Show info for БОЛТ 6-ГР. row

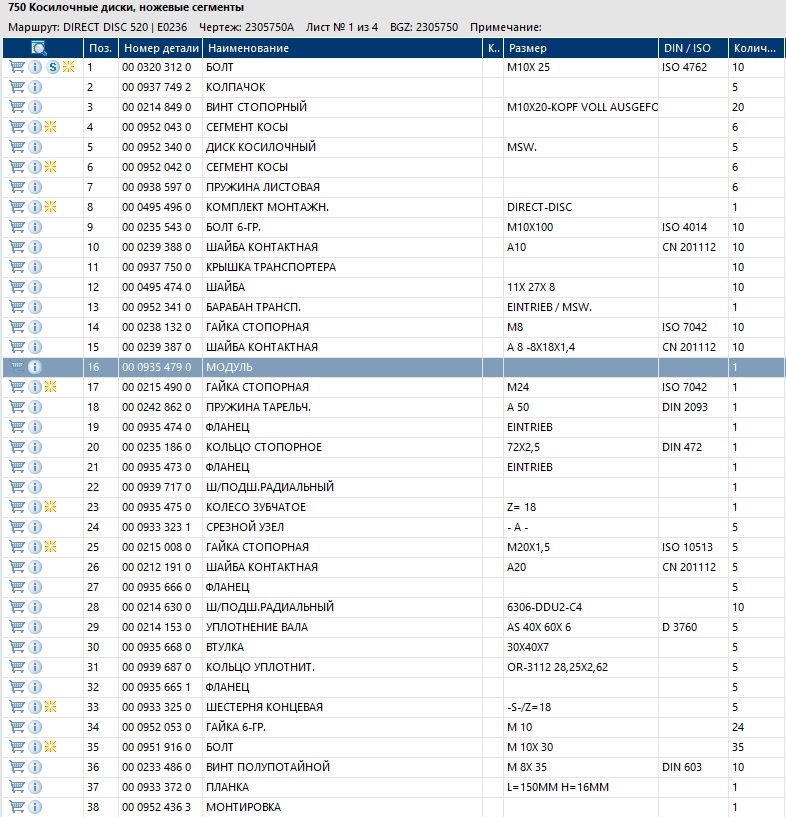[35, 227]
